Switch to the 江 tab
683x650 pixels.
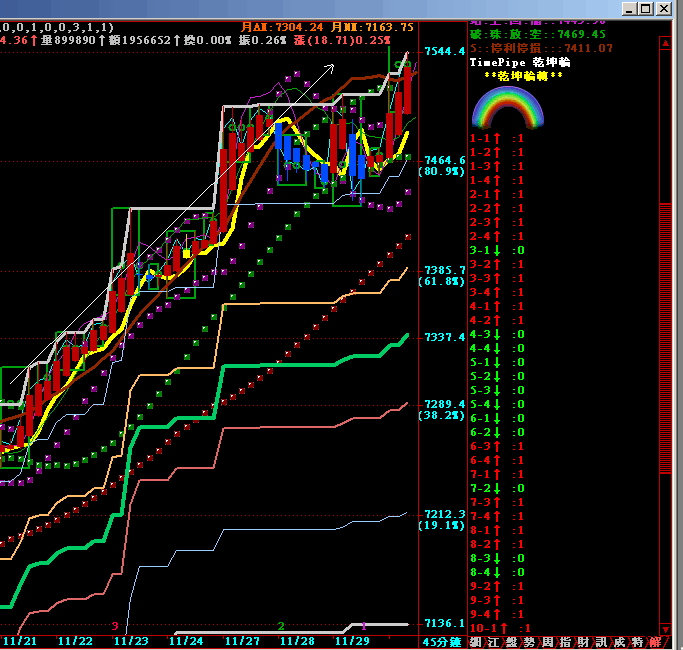(x=494, y=641)
